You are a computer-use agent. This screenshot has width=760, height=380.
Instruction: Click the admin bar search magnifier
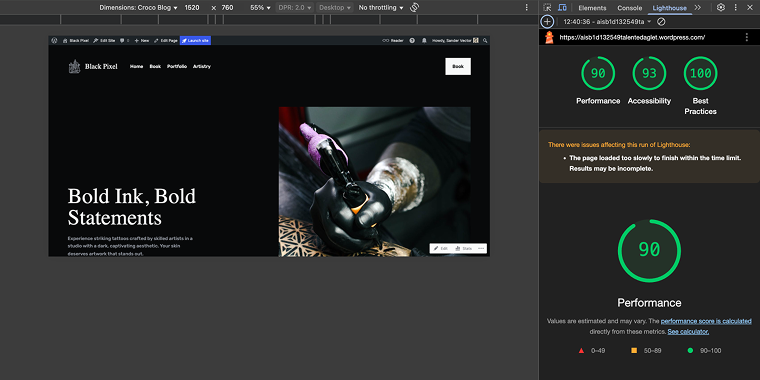485,41
